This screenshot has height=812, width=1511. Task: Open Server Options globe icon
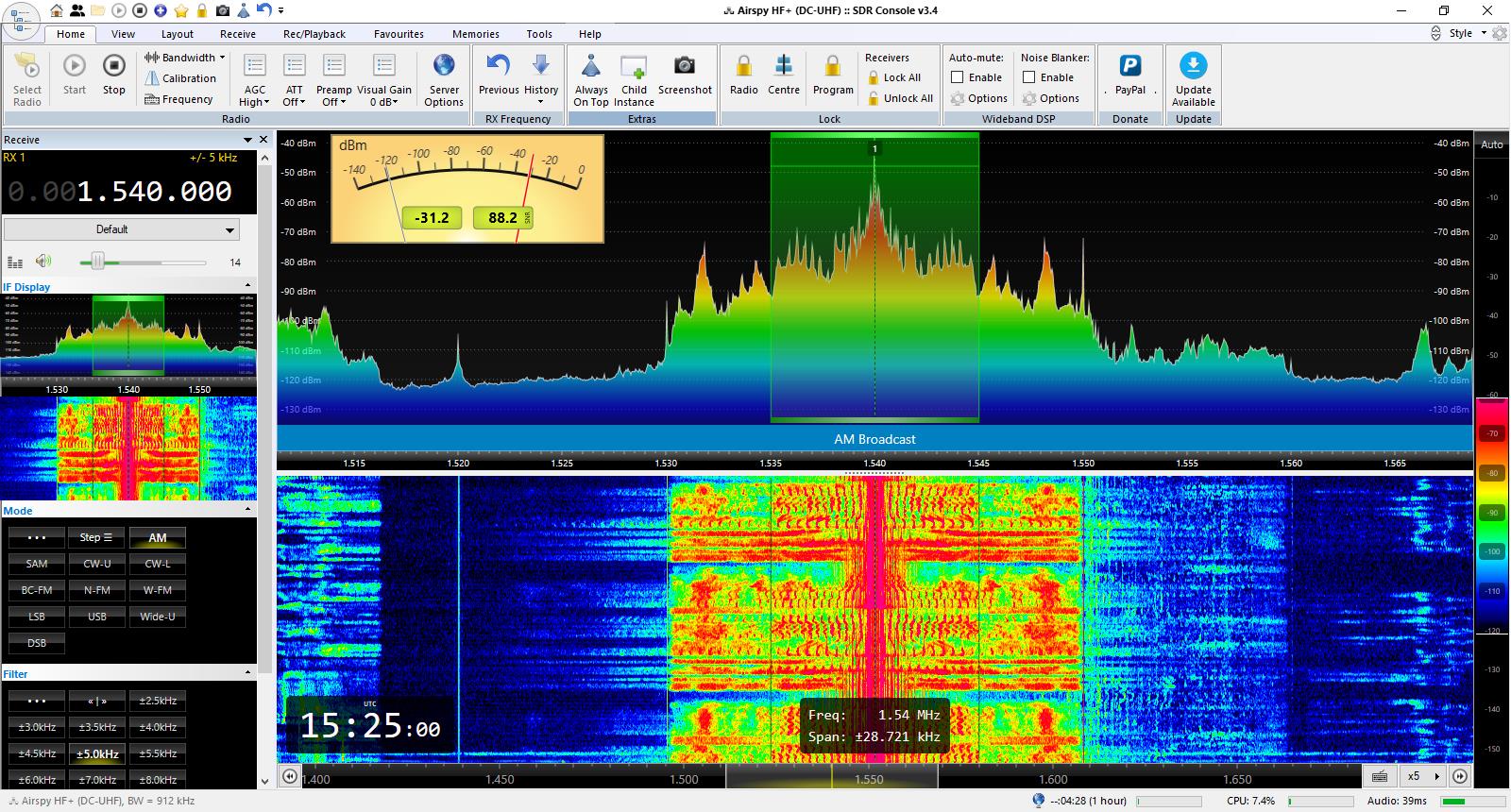tap(444, 66)
